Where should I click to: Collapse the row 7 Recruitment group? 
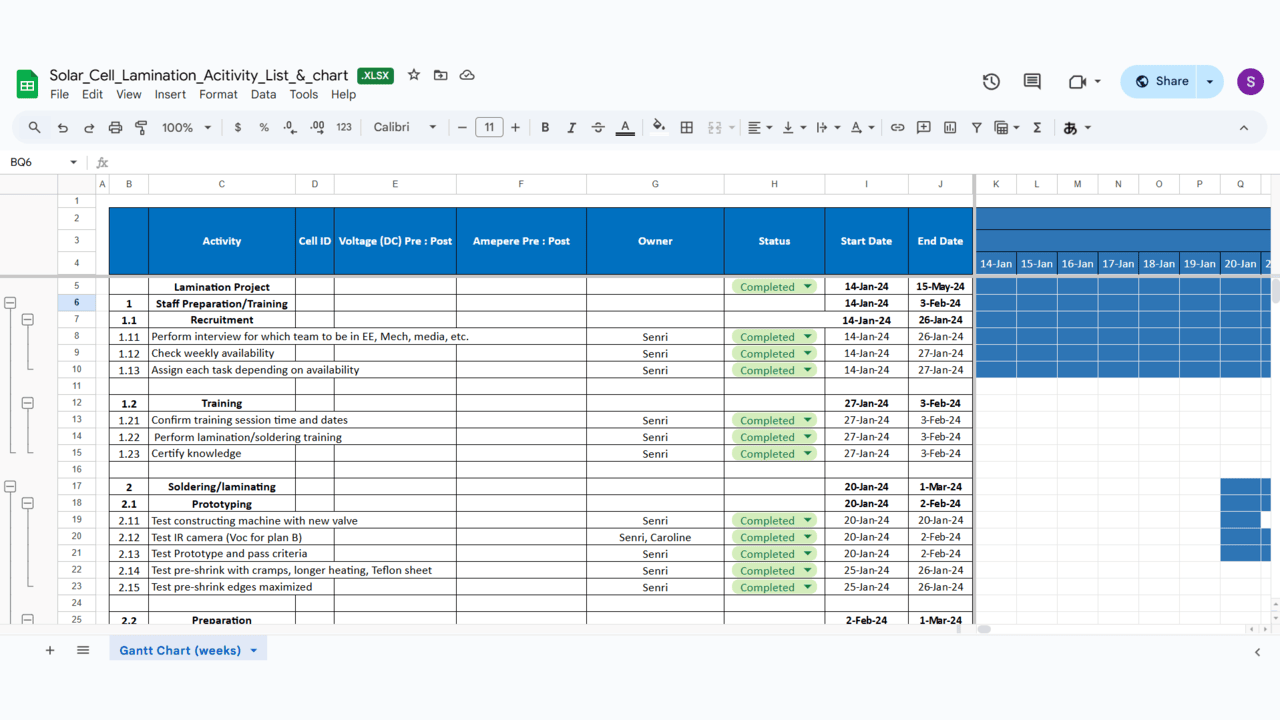point(28,320)
